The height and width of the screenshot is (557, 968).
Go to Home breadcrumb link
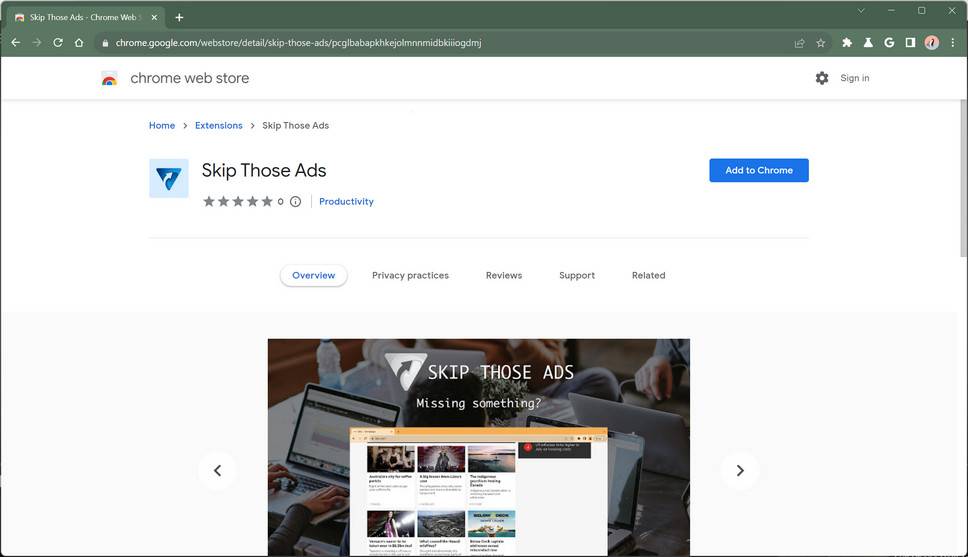point(162,125)
